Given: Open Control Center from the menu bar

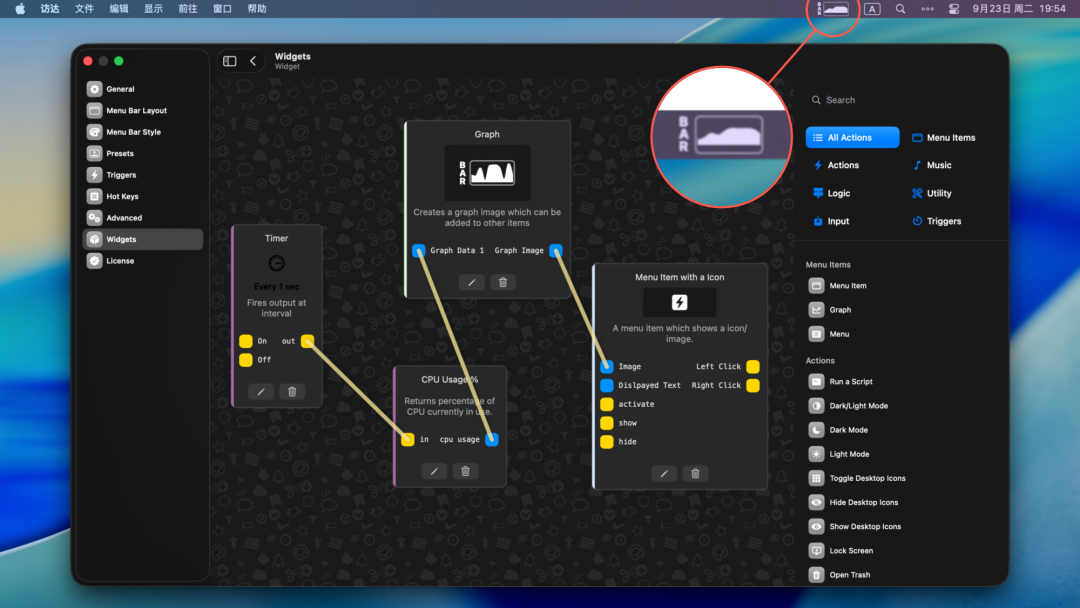Looking at the screenshot, I should pyautogui.click(x=954, y=9).
